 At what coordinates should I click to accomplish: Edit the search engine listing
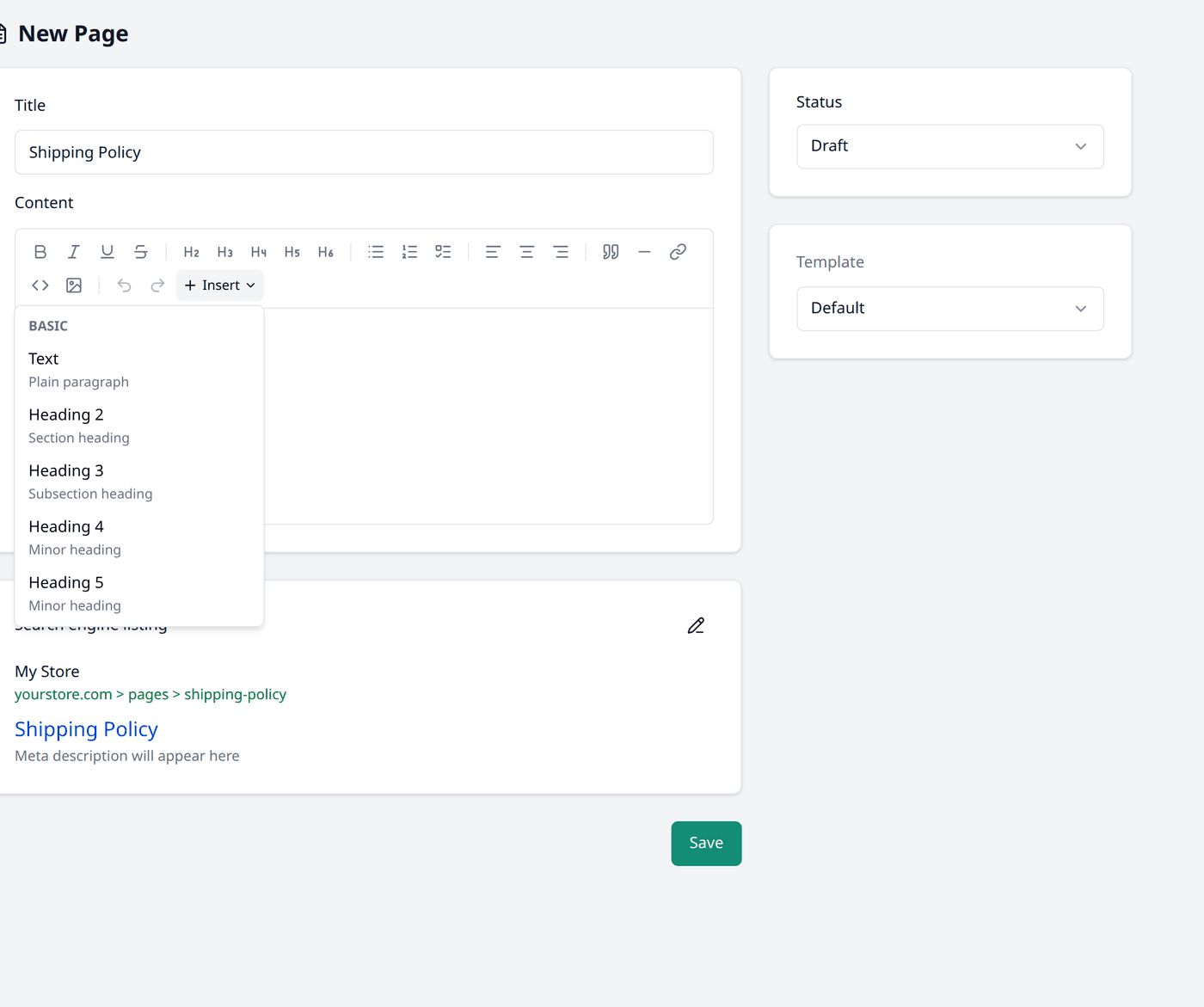(x=696, y=626)
